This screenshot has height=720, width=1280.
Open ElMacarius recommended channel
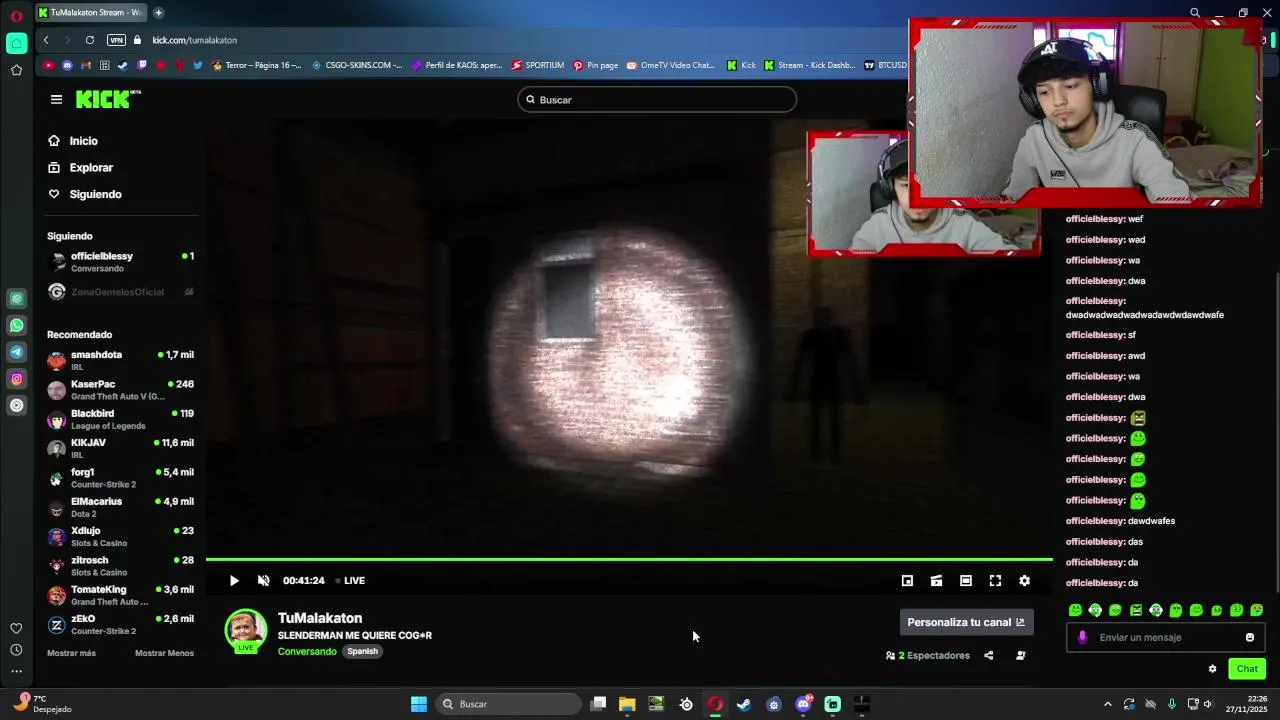point(120,507)
